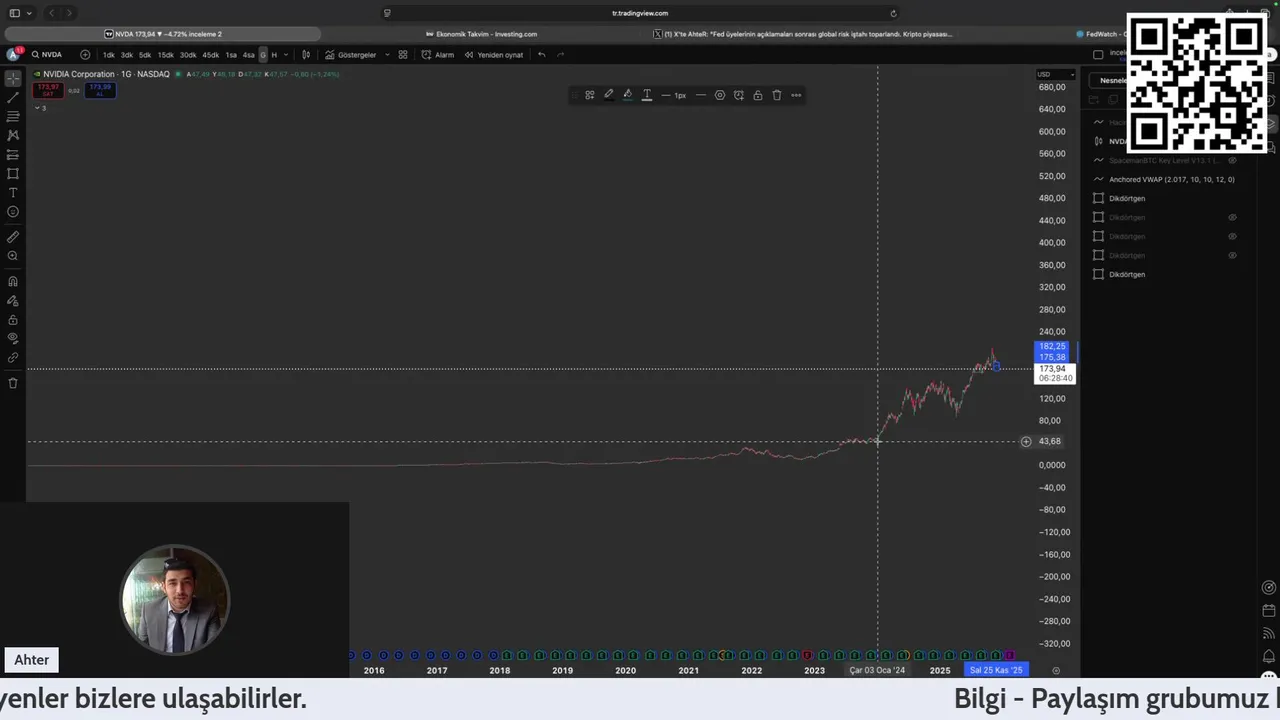Screen dimensions: 1280x720
Task: Show the third Dikdörtgen object
Action: 1232,236
